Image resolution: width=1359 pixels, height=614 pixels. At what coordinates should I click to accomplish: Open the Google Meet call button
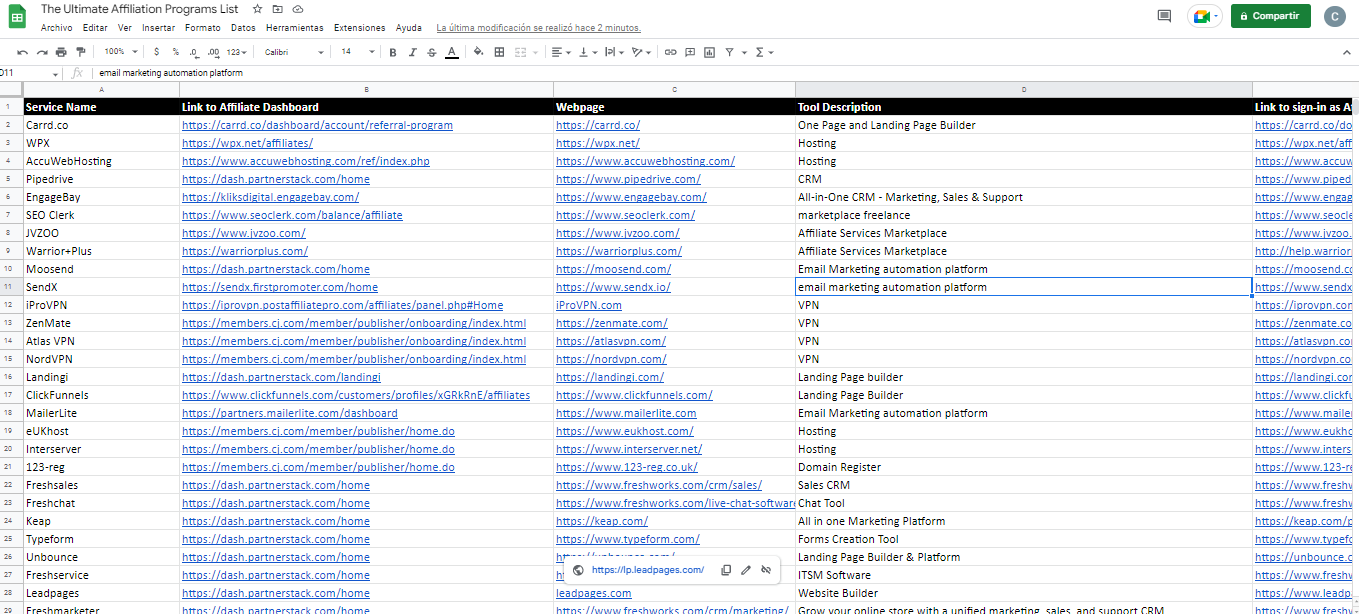tap(1204, 16)
